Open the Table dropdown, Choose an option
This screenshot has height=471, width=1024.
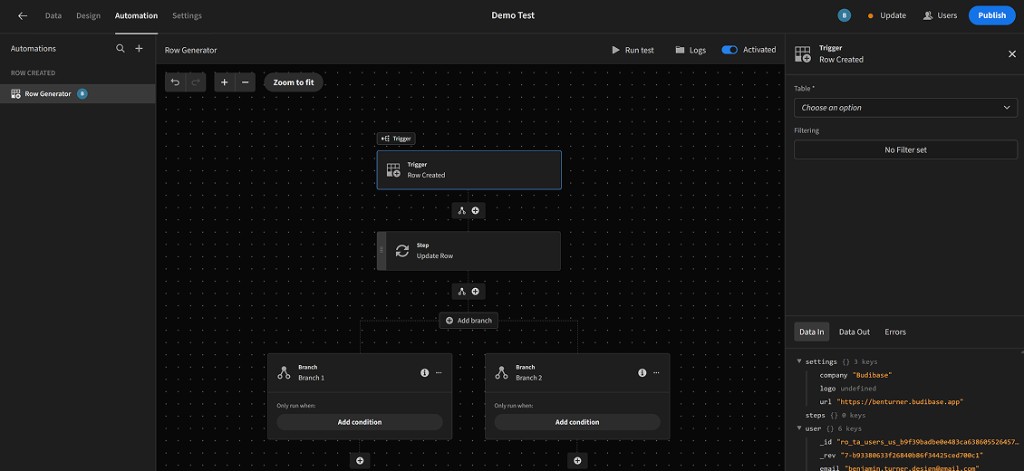(x=905, y=108)
